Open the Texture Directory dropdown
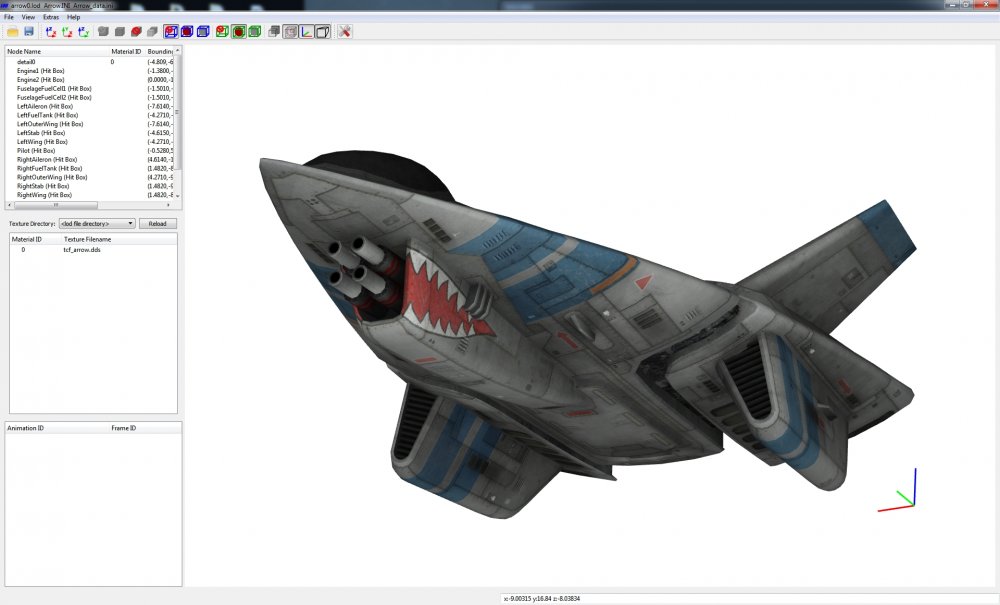Image resolution: width=1000 pixels, height=605 pixels. coord(97,224)
